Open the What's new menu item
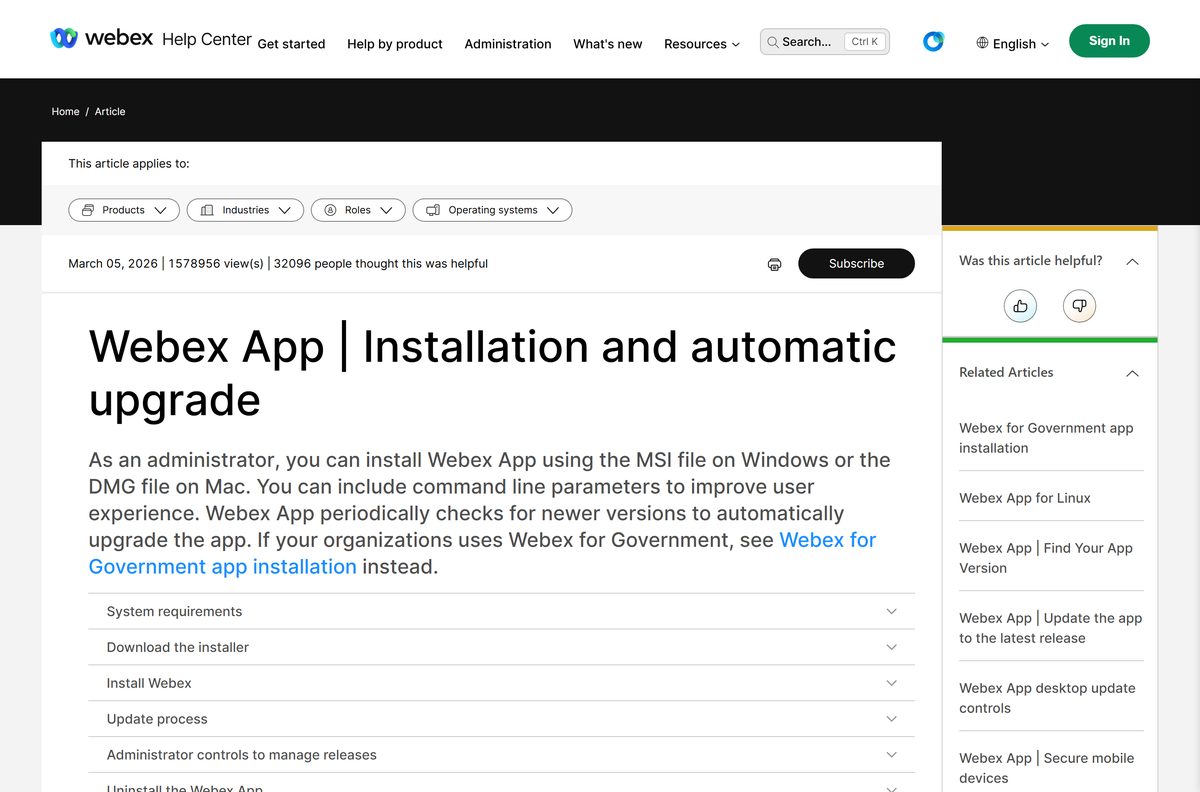1200x792 pixels. (x=608, y=44)
